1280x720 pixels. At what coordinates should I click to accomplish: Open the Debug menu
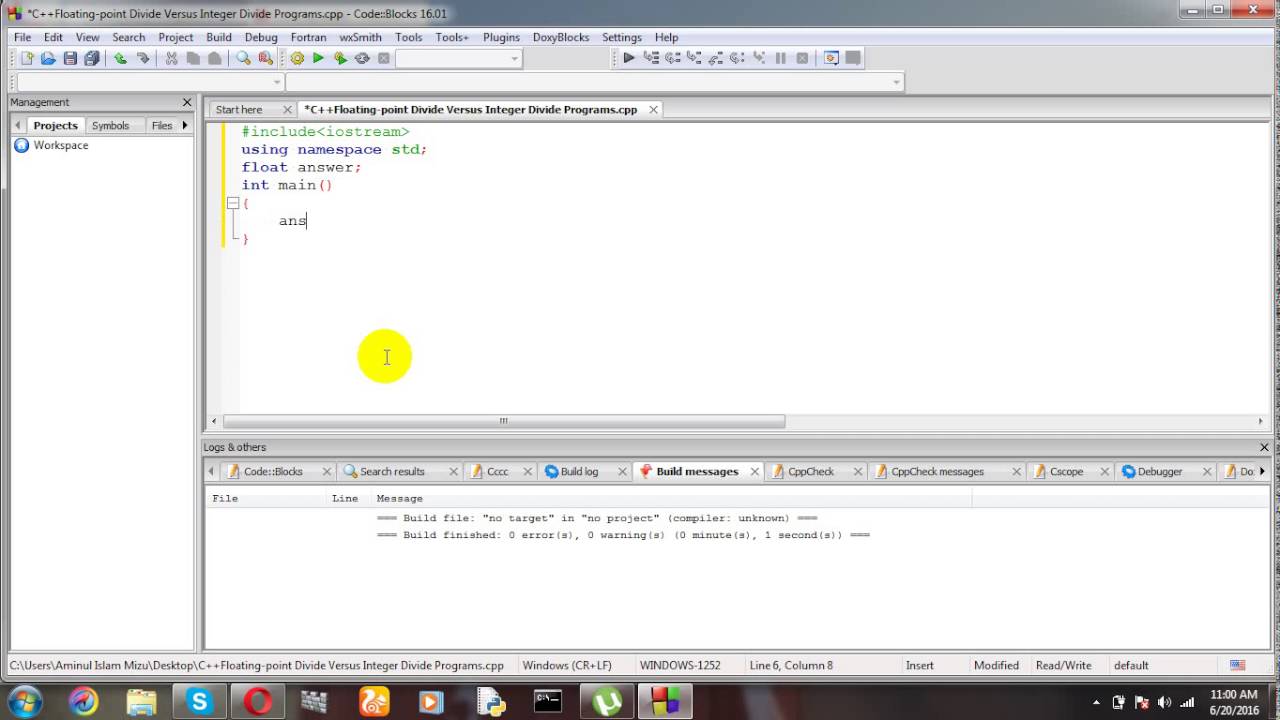(x=261, y=37)
